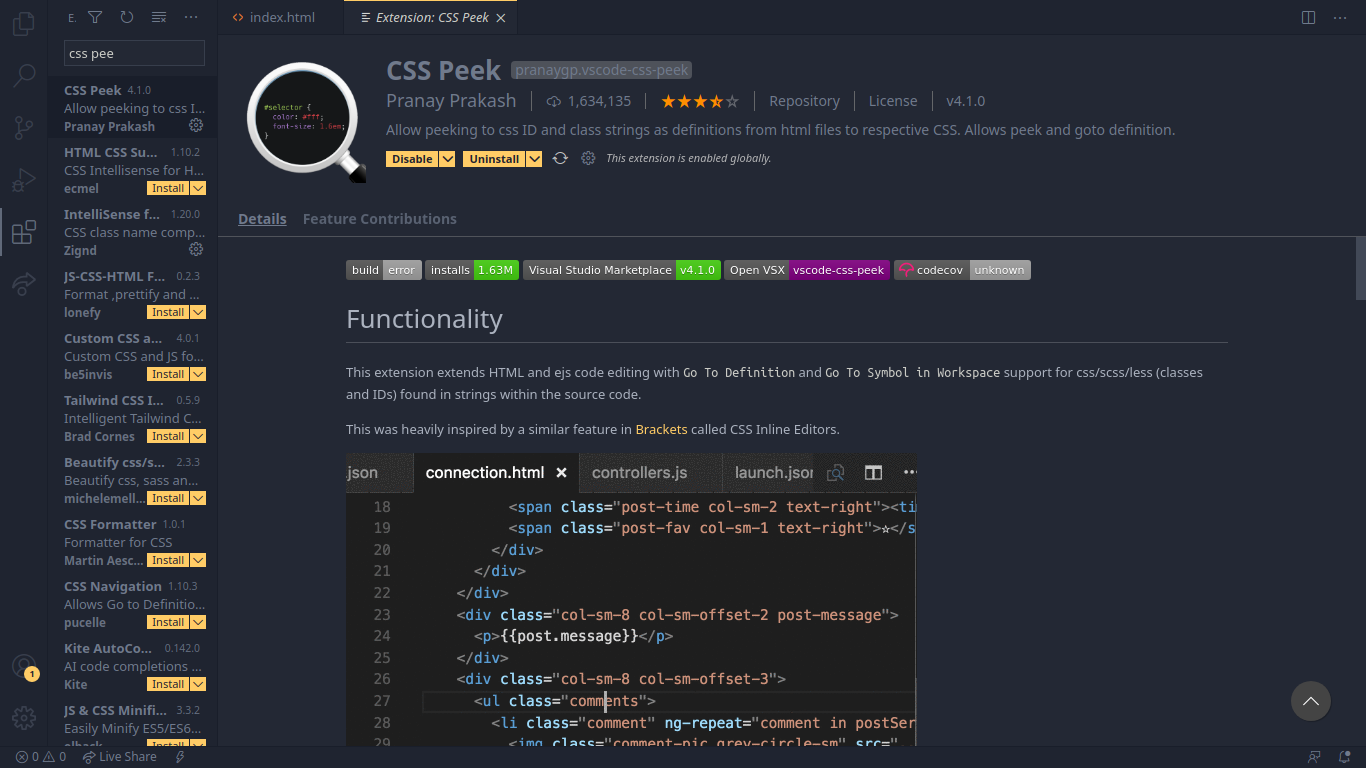Follow the Brackets hyperlink
The width and height of the screenshot is (1366, 768).
(x=661, y=429)
